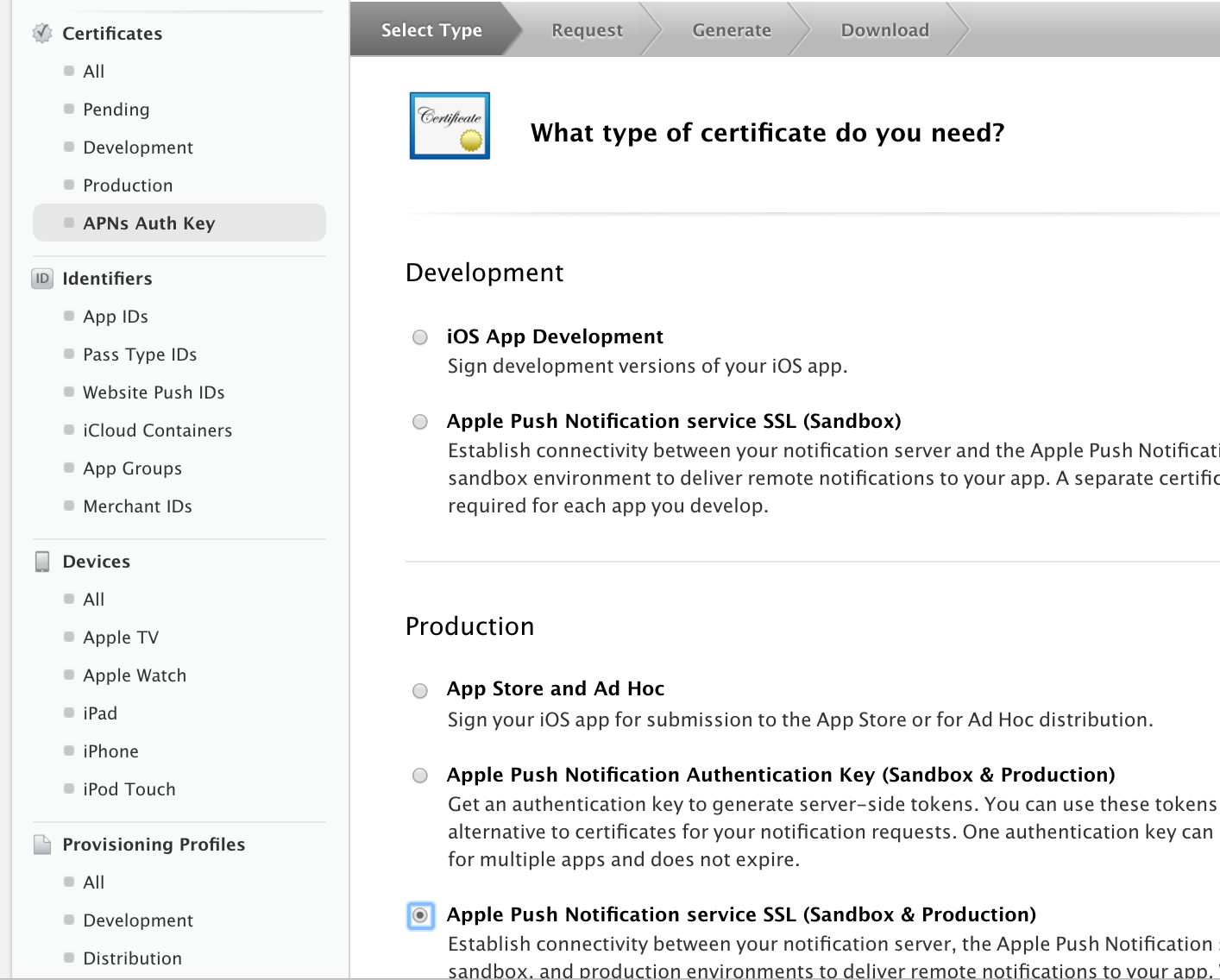This screenshot has height=980, width=1220.
Task: Click the Certificates section heading
Action: pos(112,34)
